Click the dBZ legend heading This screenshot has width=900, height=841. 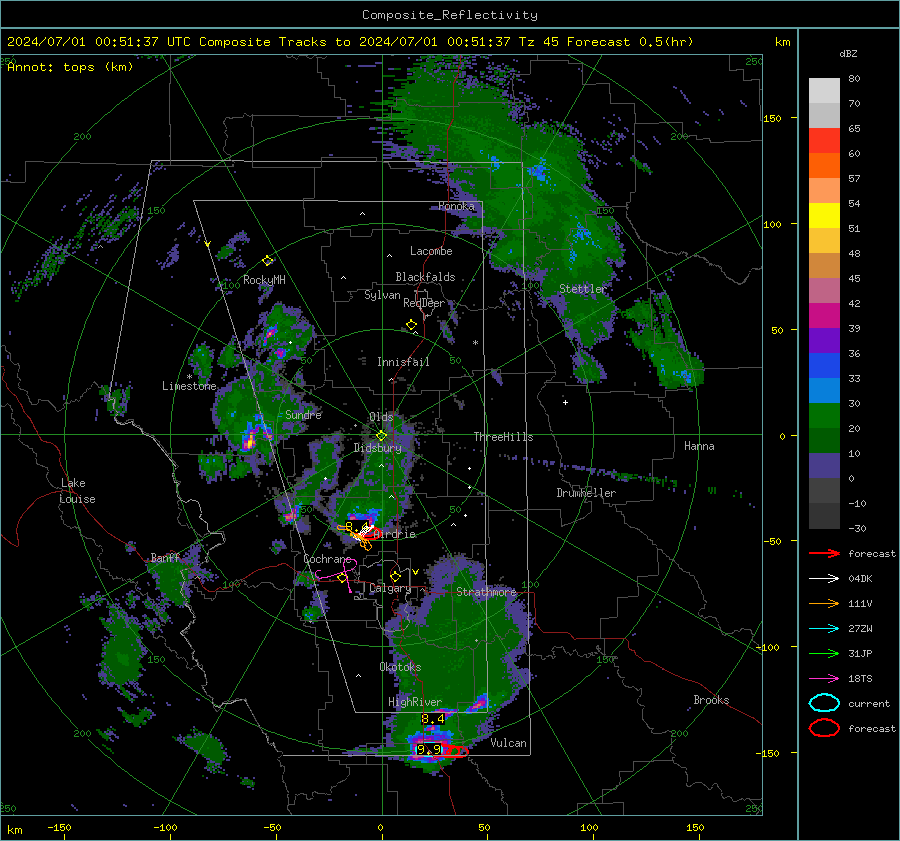tap(848, 54)
